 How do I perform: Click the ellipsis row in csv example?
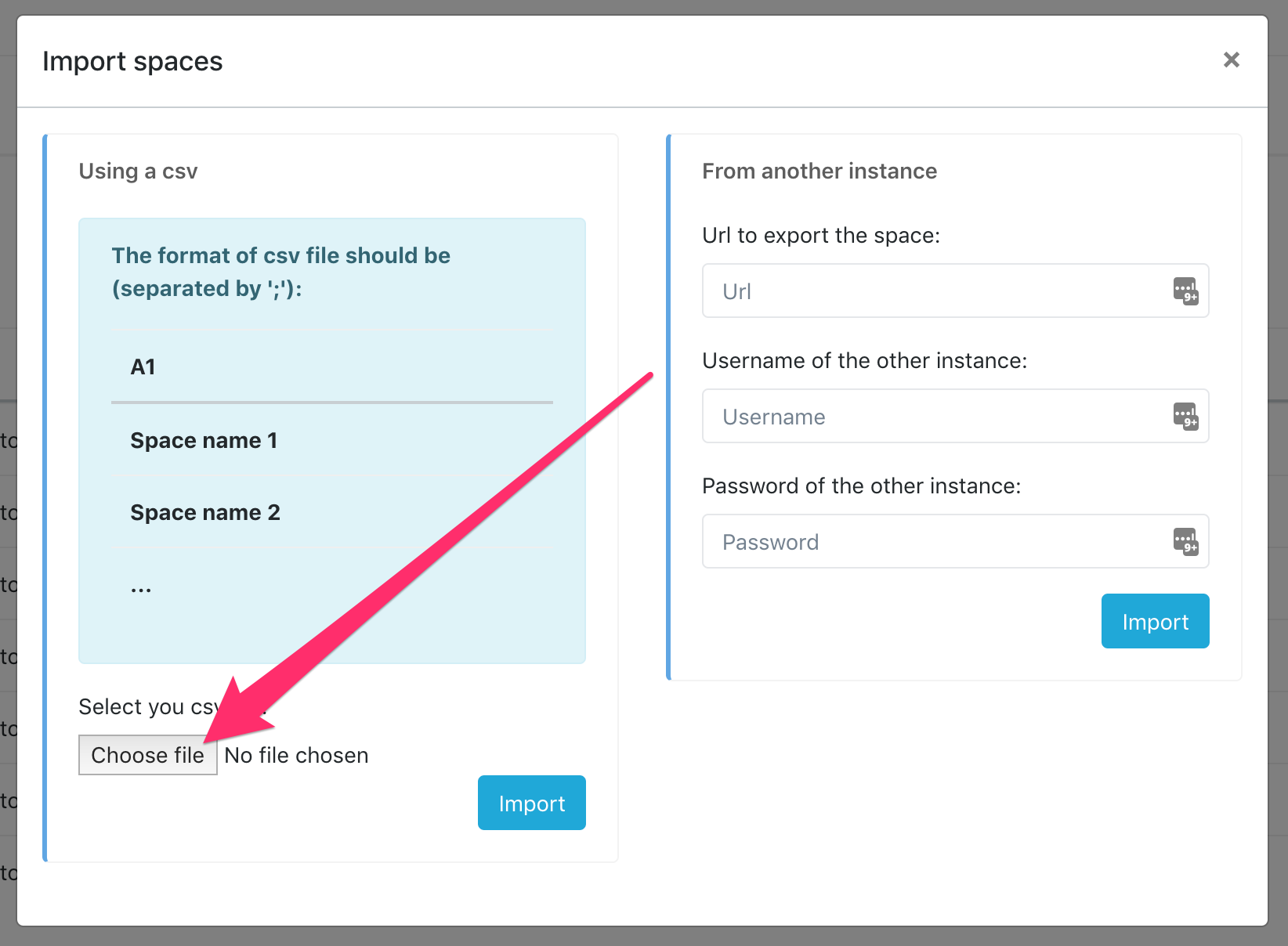click(x=332, y=584)
